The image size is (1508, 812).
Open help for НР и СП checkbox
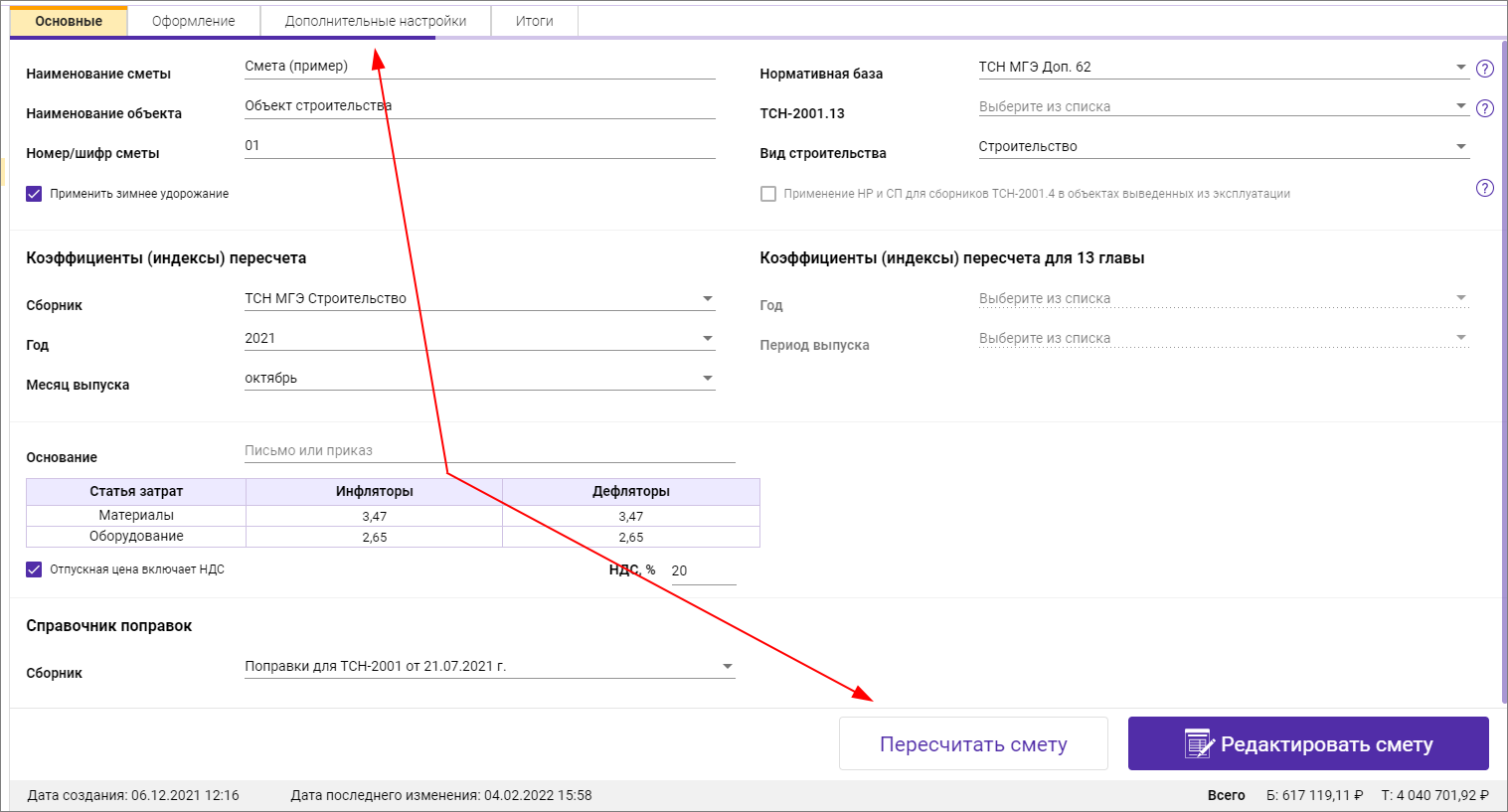1484,188
